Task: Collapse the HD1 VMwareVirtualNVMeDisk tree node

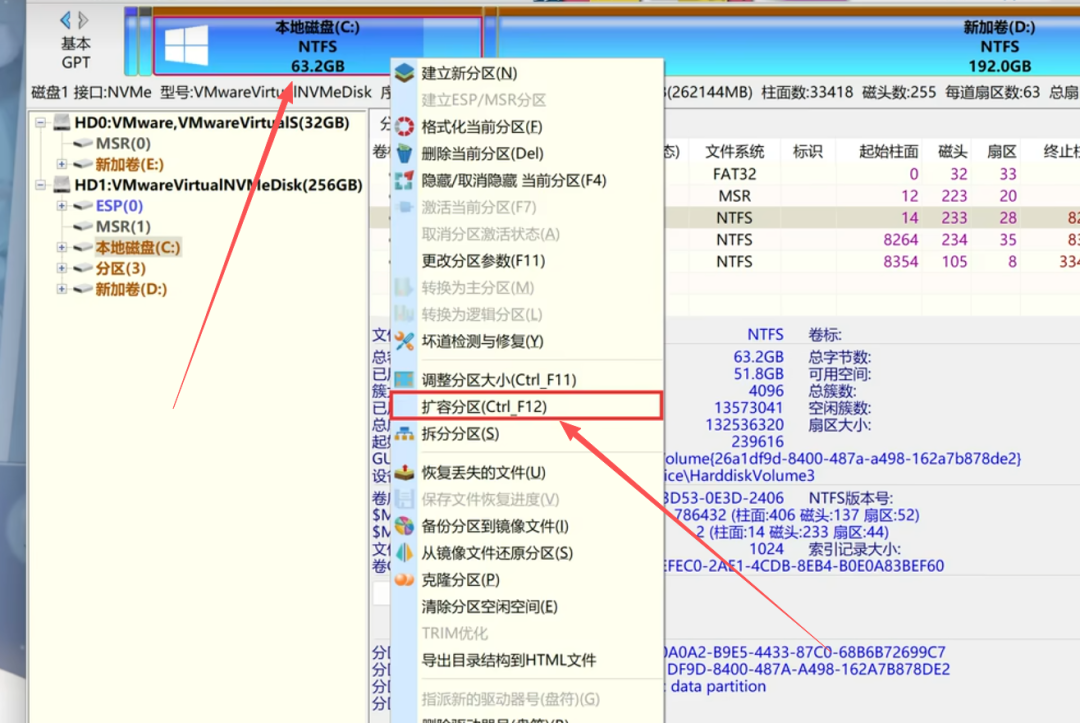Action: coord(41,185)
